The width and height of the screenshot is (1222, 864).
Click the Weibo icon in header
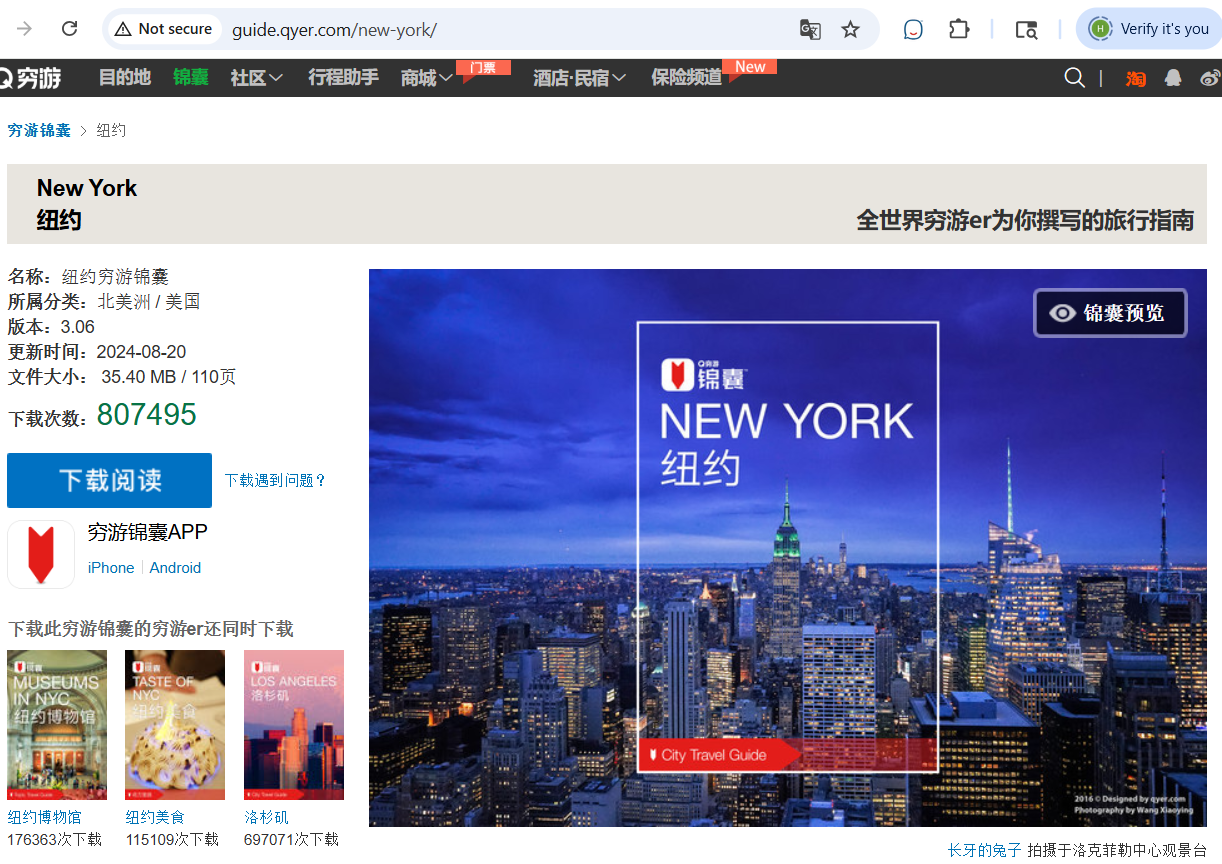coord(1209,78)
